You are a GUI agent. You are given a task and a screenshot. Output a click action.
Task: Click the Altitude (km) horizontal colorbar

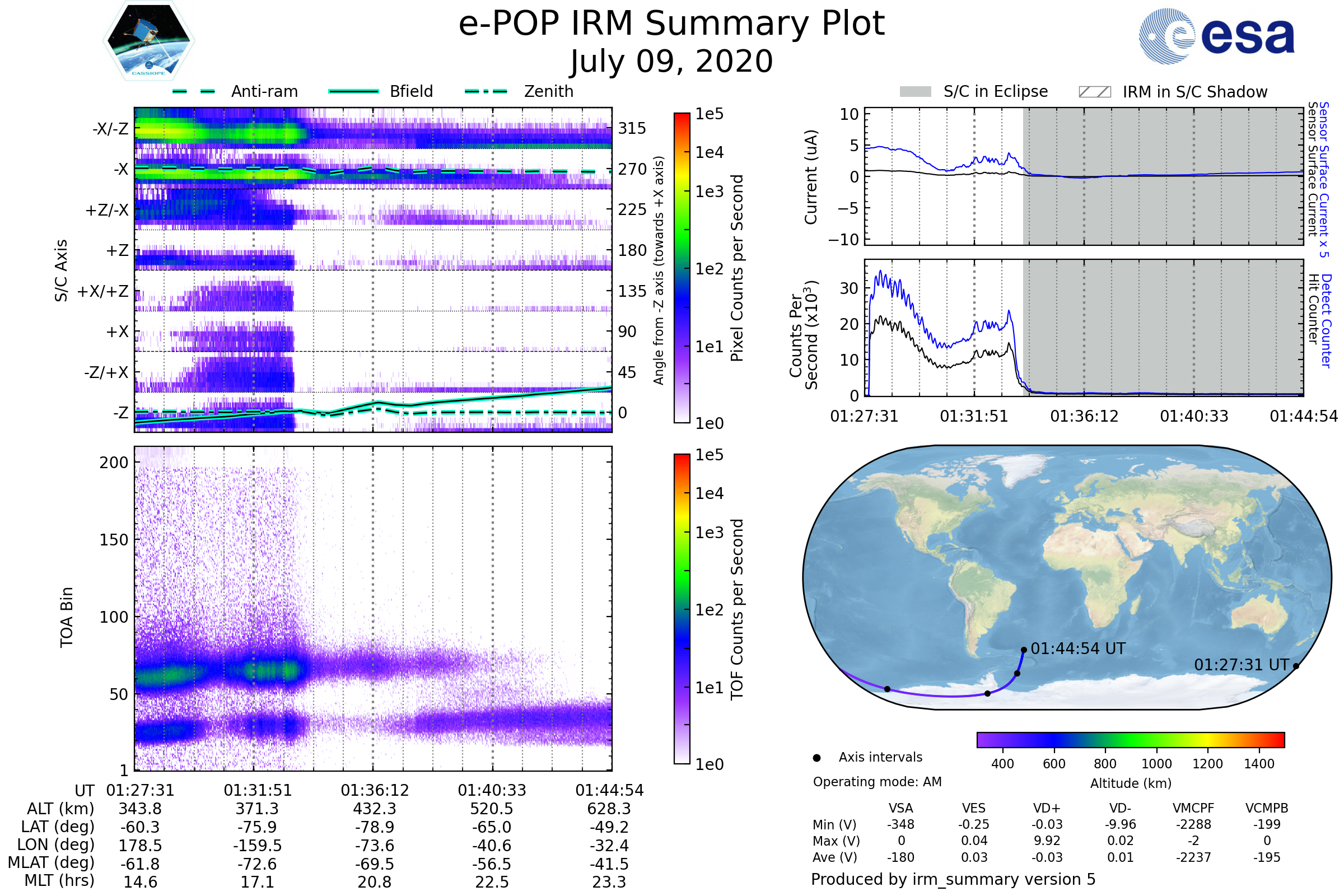[1130, 739]
